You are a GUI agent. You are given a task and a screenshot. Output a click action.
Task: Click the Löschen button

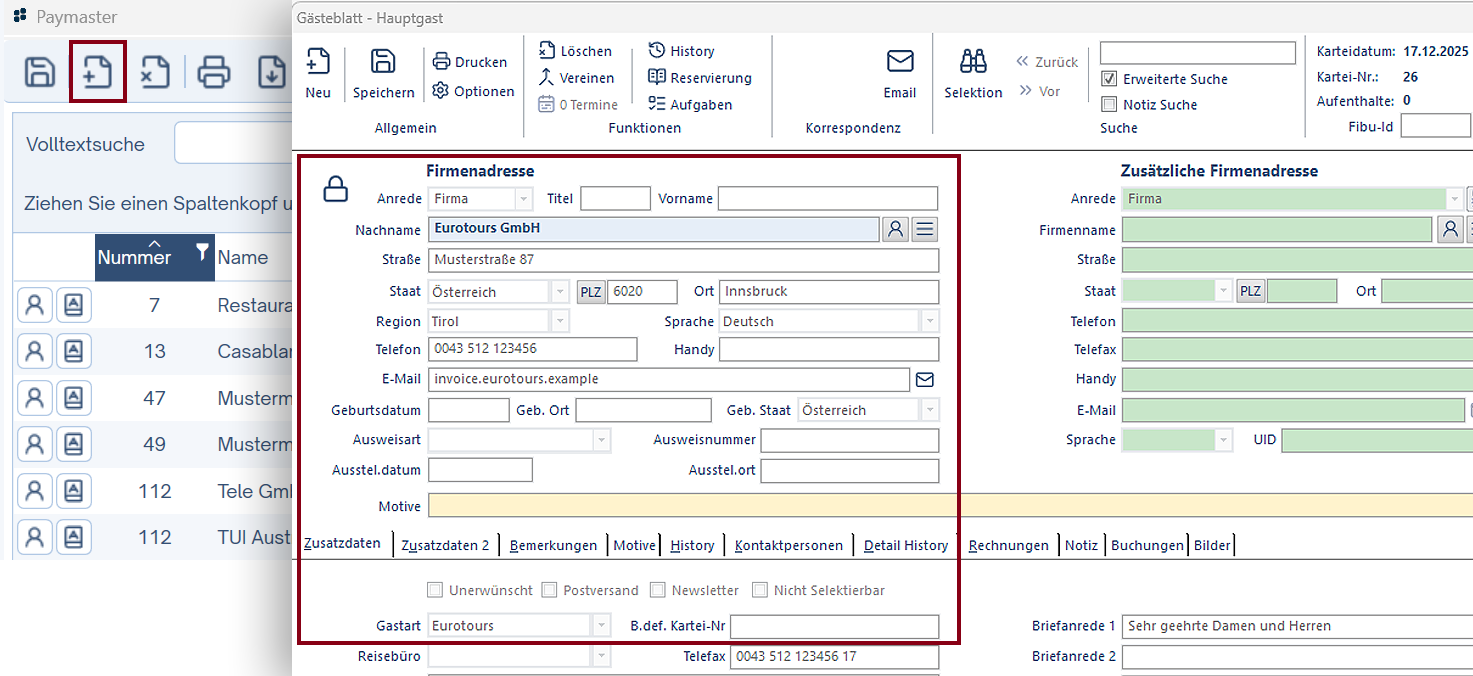576,51
